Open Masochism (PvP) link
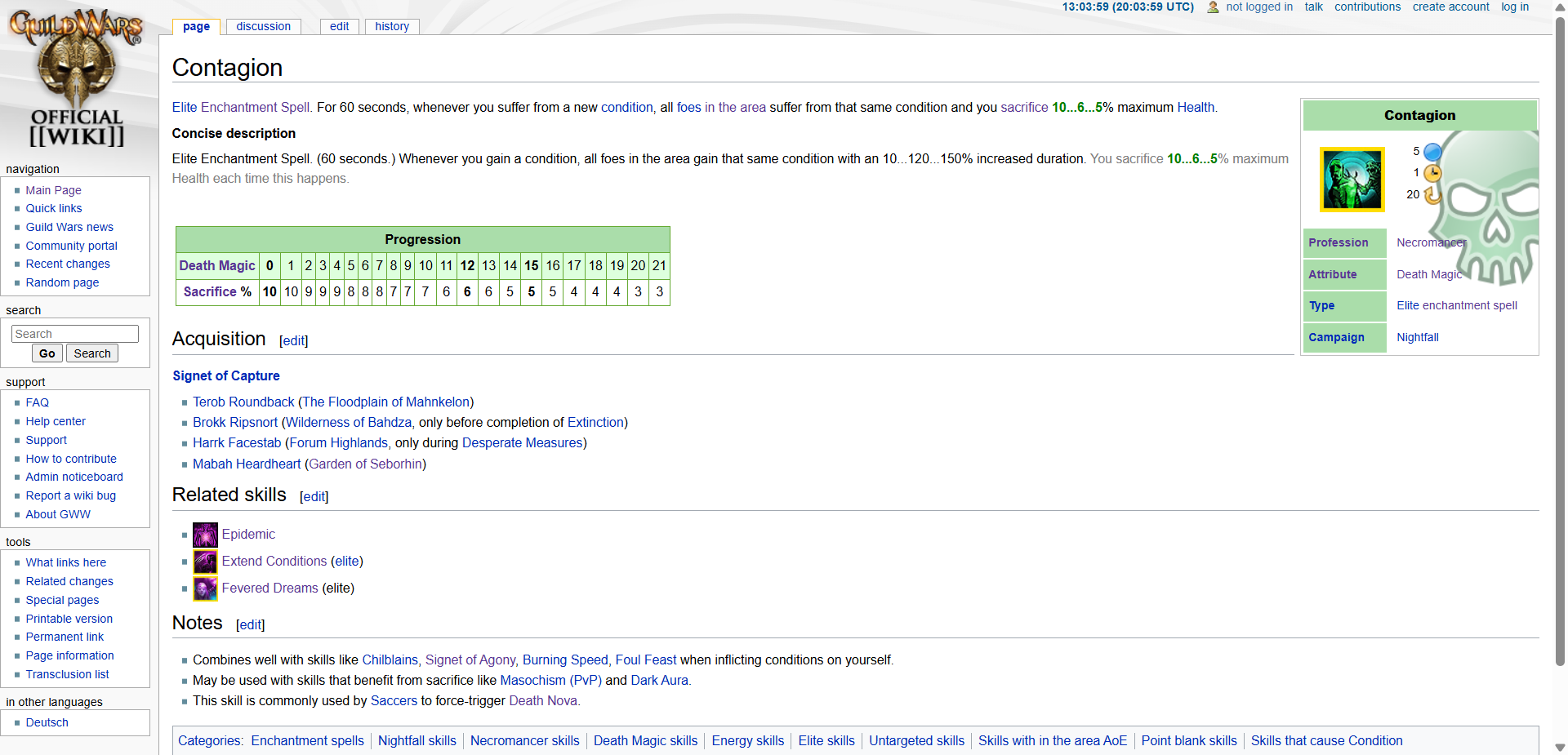This screenshot has width=1568, height=755. click(x=550, y=680)
